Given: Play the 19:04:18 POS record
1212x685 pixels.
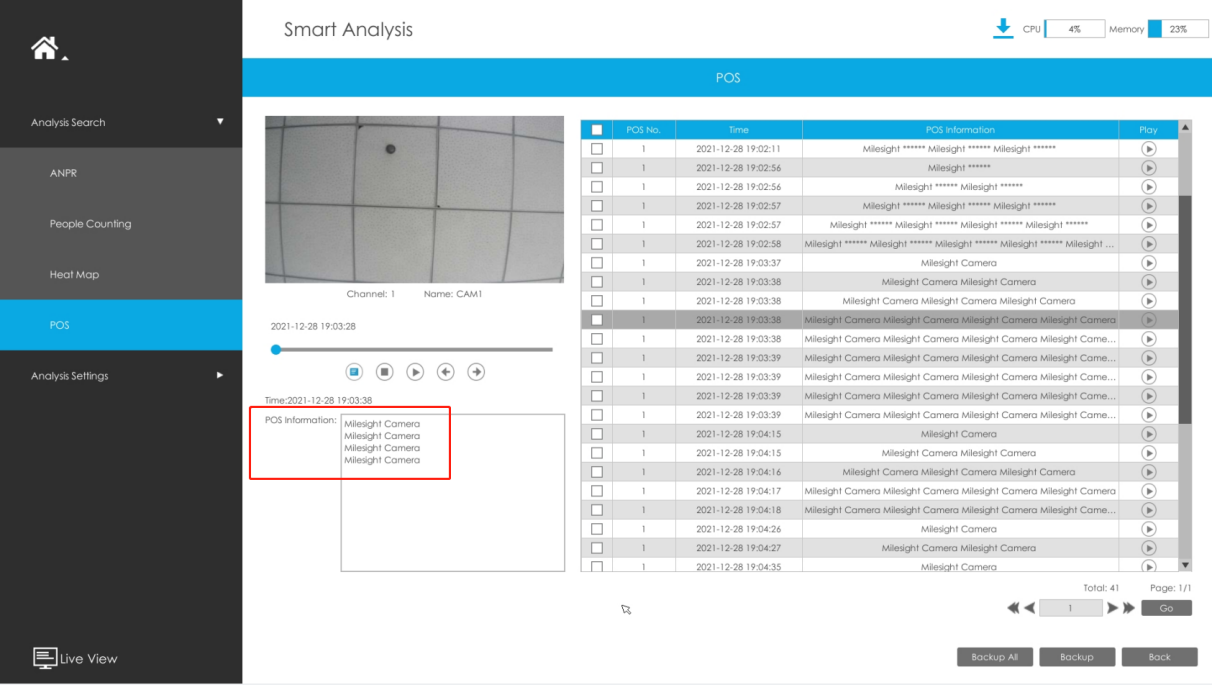Looking at the screenshot, I should (1148, 510).
